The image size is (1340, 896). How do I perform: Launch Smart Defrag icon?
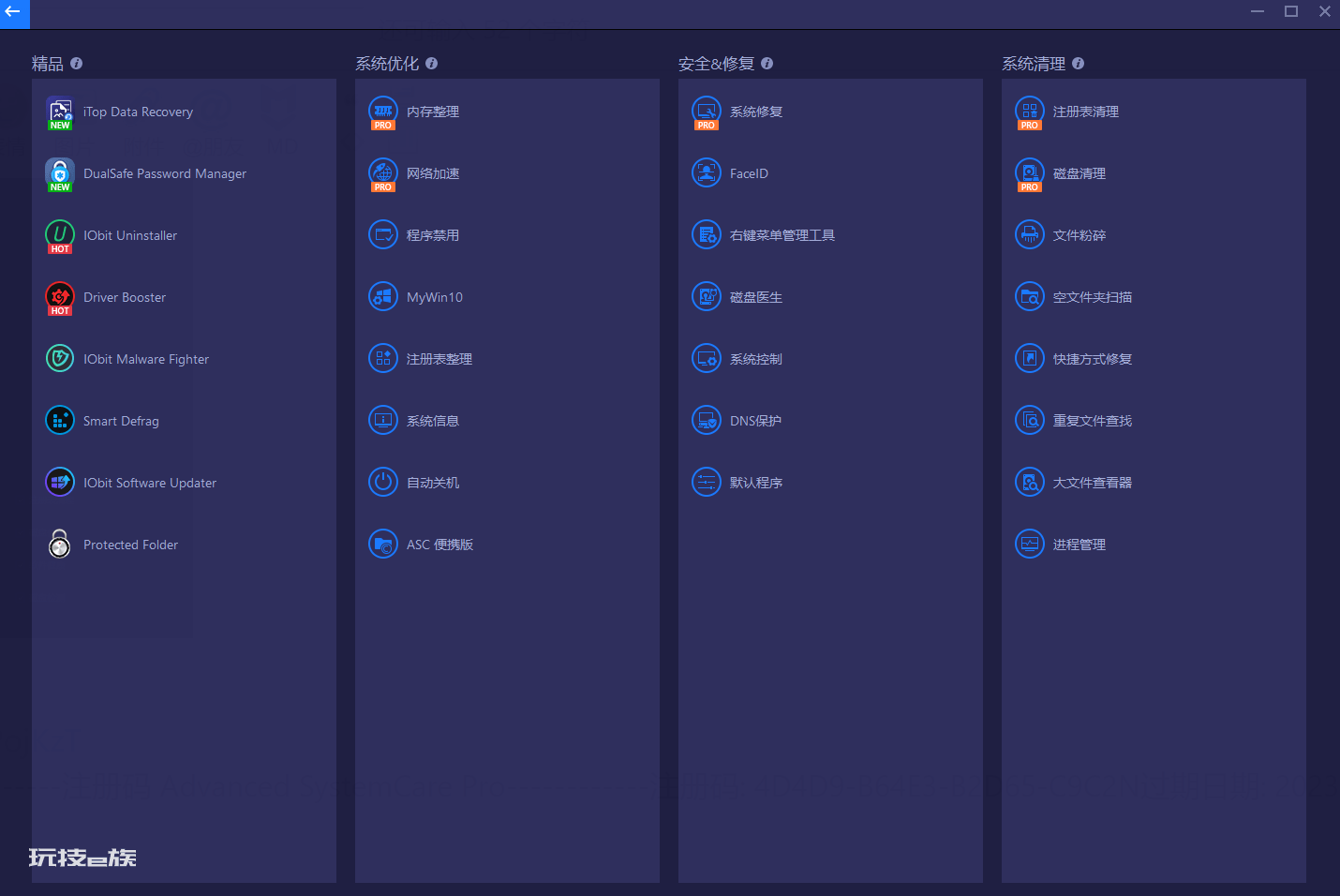pyautogui.click(x=60, y=421)
